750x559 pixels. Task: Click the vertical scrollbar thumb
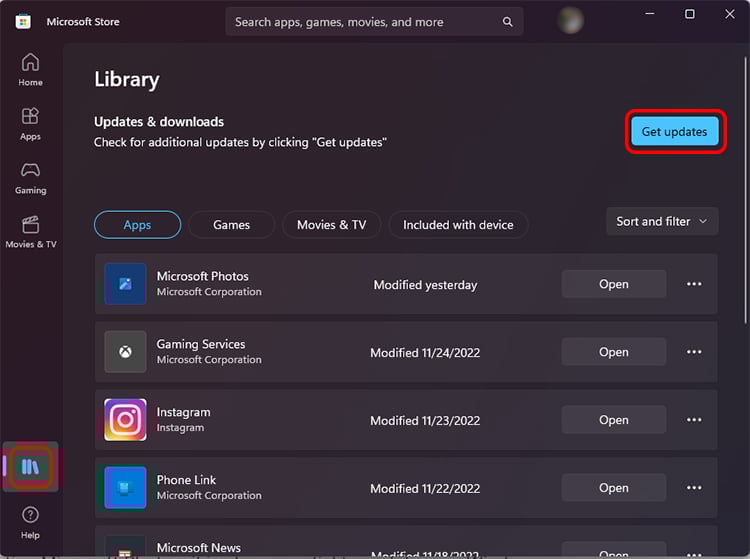click(745, 190)
